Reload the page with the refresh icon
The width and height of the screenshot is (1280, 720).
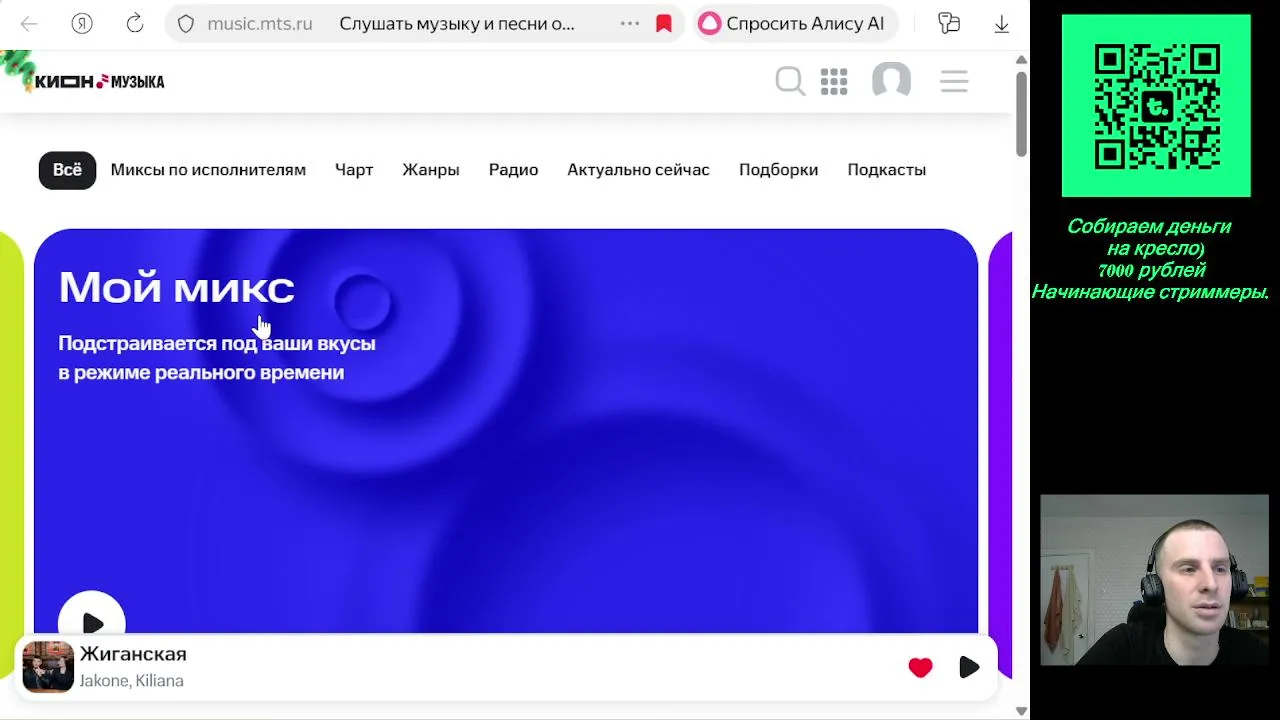[x=135, y=24]
